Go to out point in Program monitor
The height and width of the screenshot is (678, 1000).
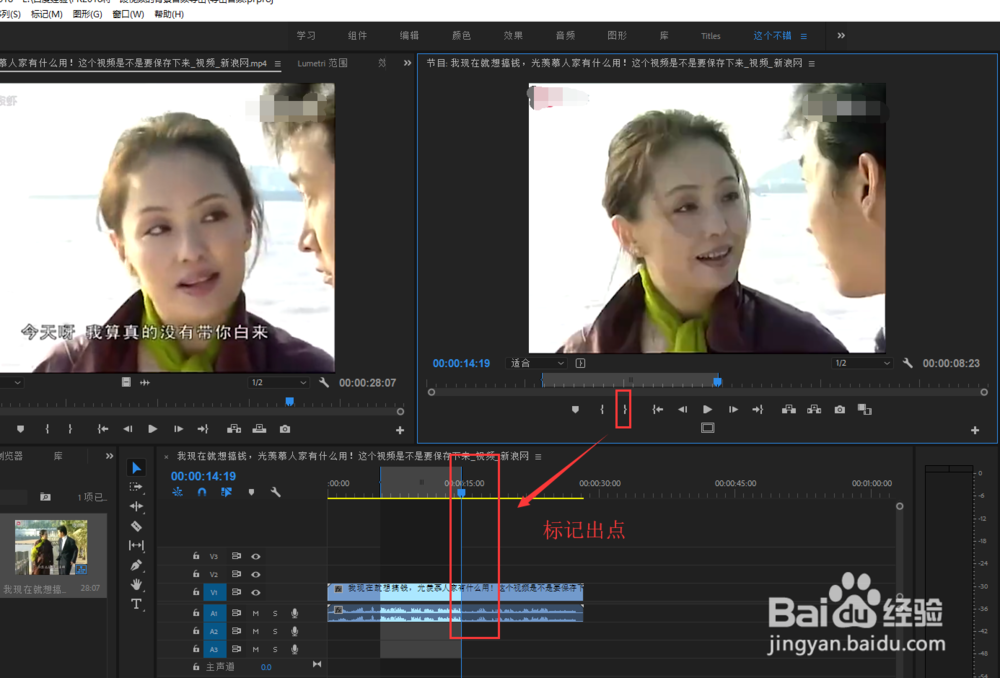[x=758, y=409]
